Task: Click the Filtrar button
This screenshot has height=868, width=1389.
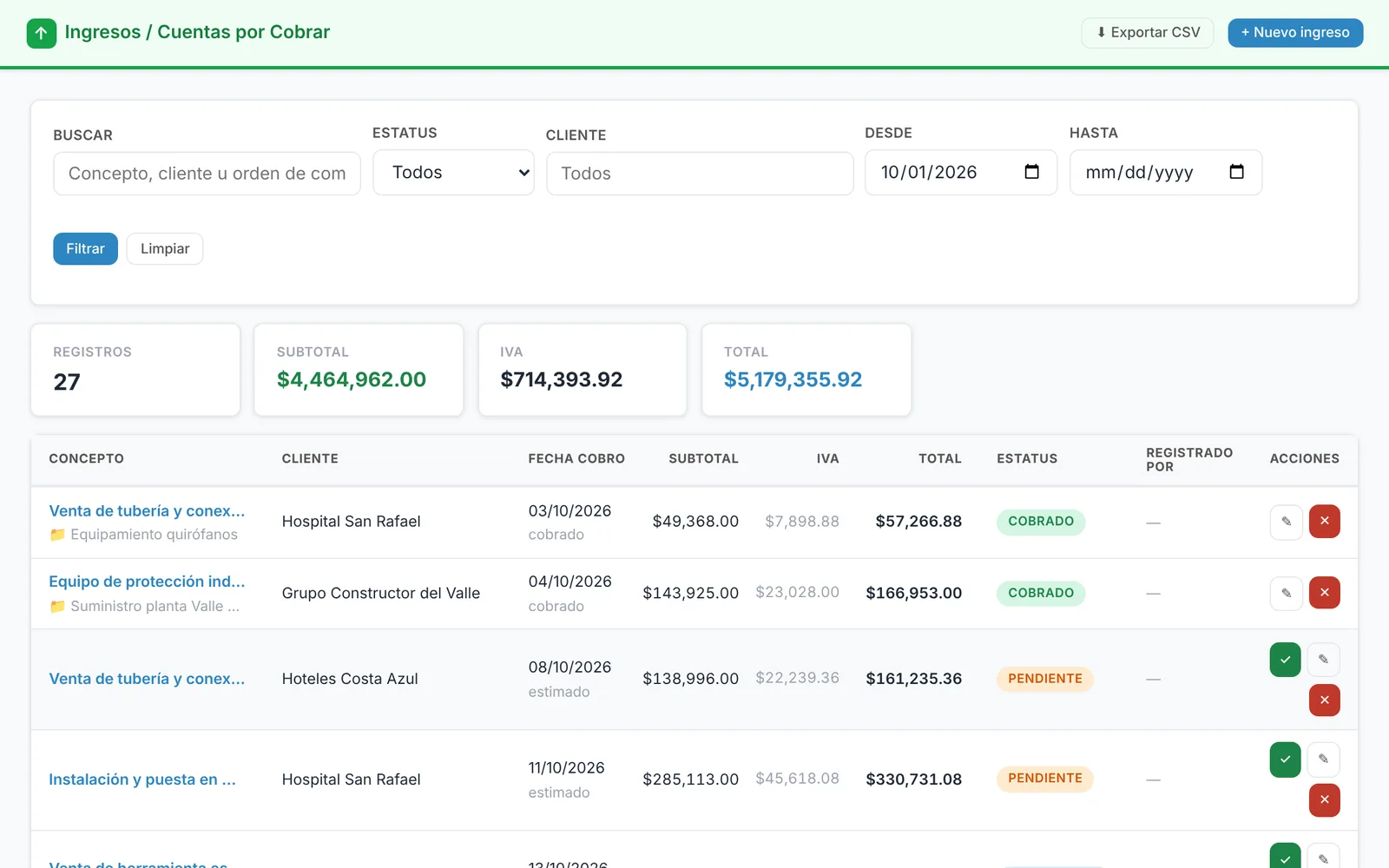Action: 85,249
